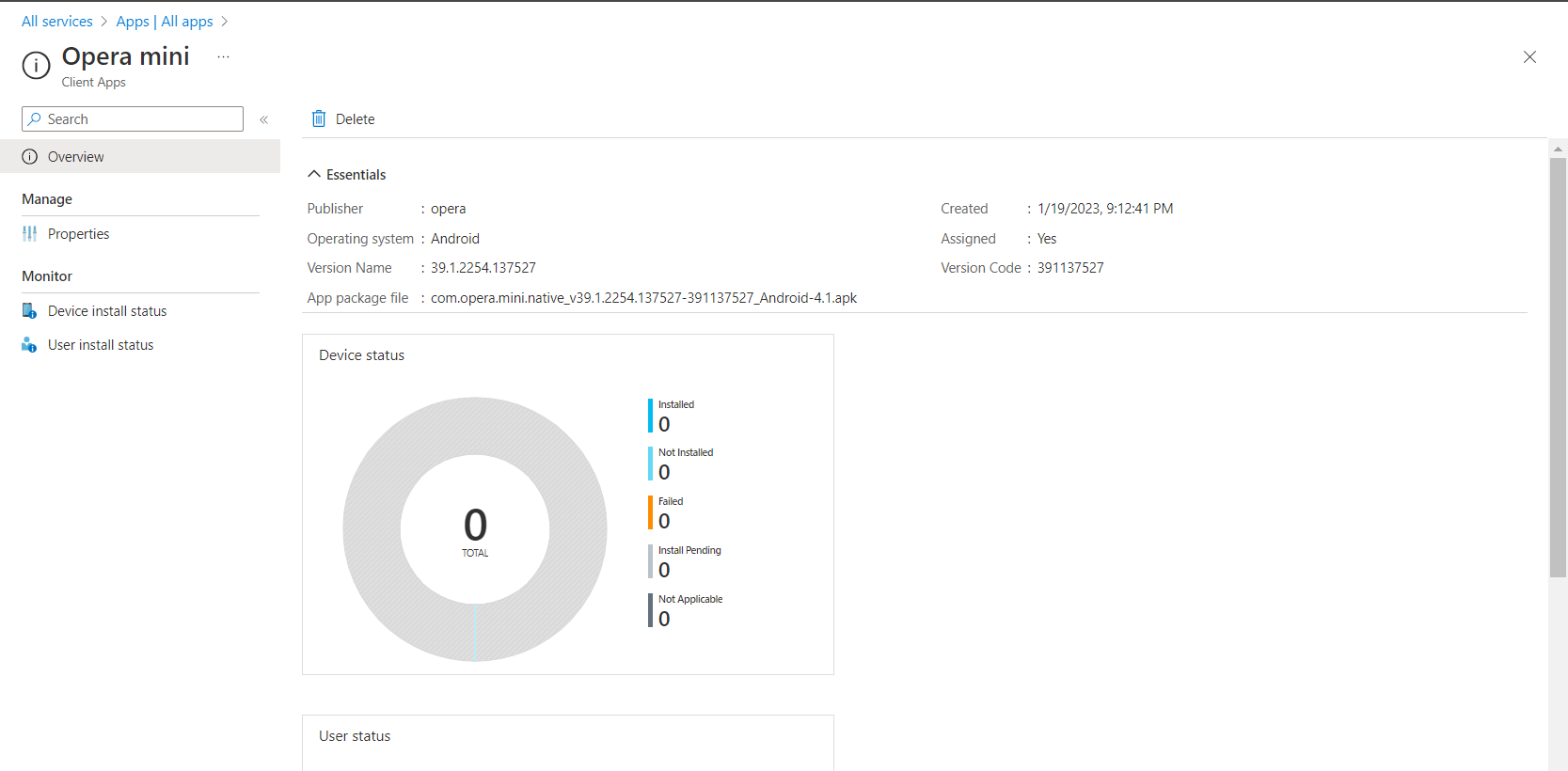Viewport: 1568px width, 771px height.
Task: Click the Delete trash can icon
Action: pyautogui.click(x=319, y=118)
